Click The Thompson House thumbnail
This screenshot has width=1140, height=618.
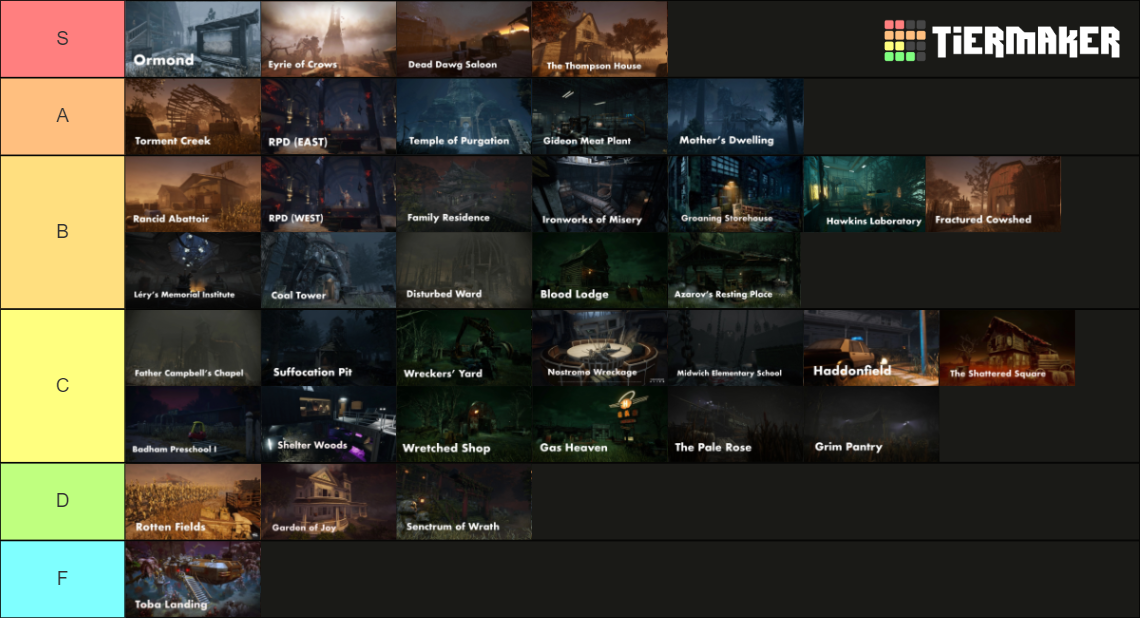(x=599, y=39)
